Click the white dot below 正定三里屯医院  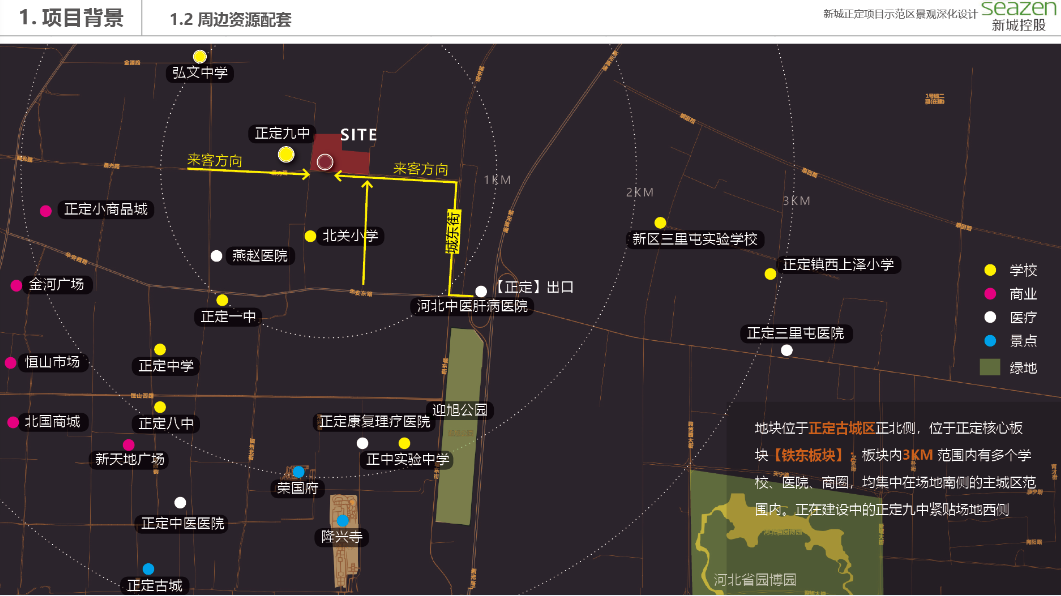click(786, 350)
